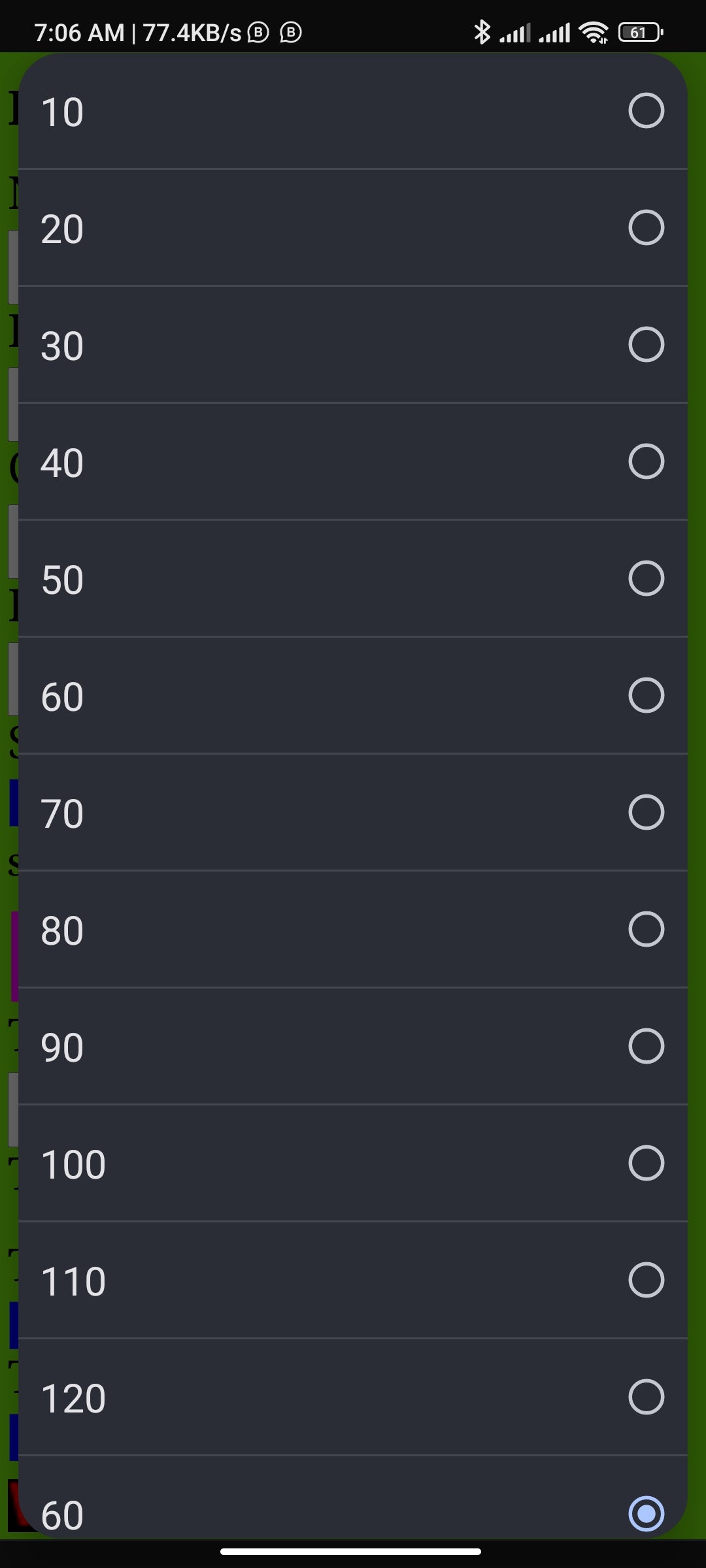Select the radio button for 10
706x1568 pixels.
pyautogui.click(x=646, y=110)
